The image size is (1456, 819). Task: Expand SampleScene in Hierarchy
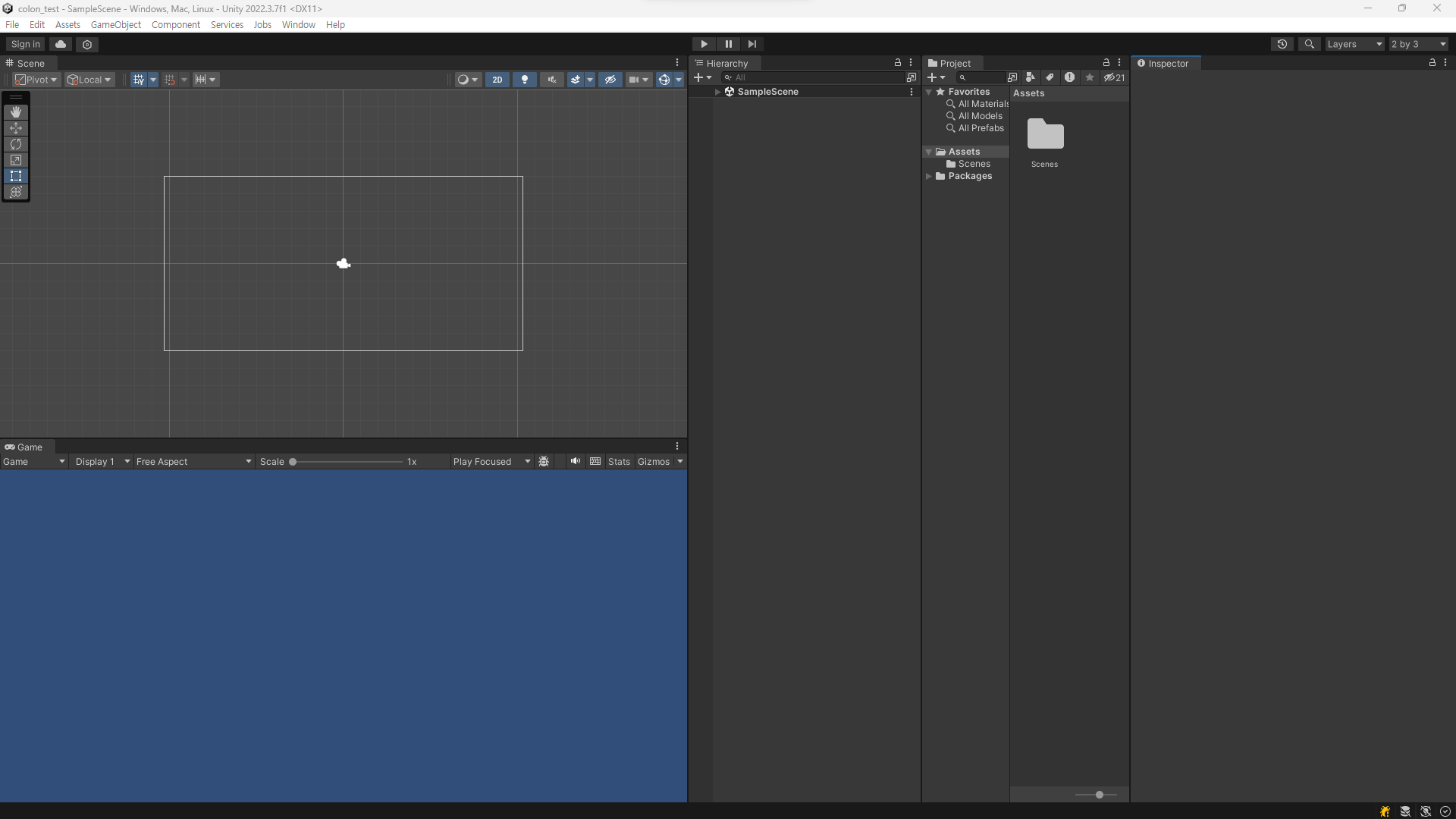[717, 92]
